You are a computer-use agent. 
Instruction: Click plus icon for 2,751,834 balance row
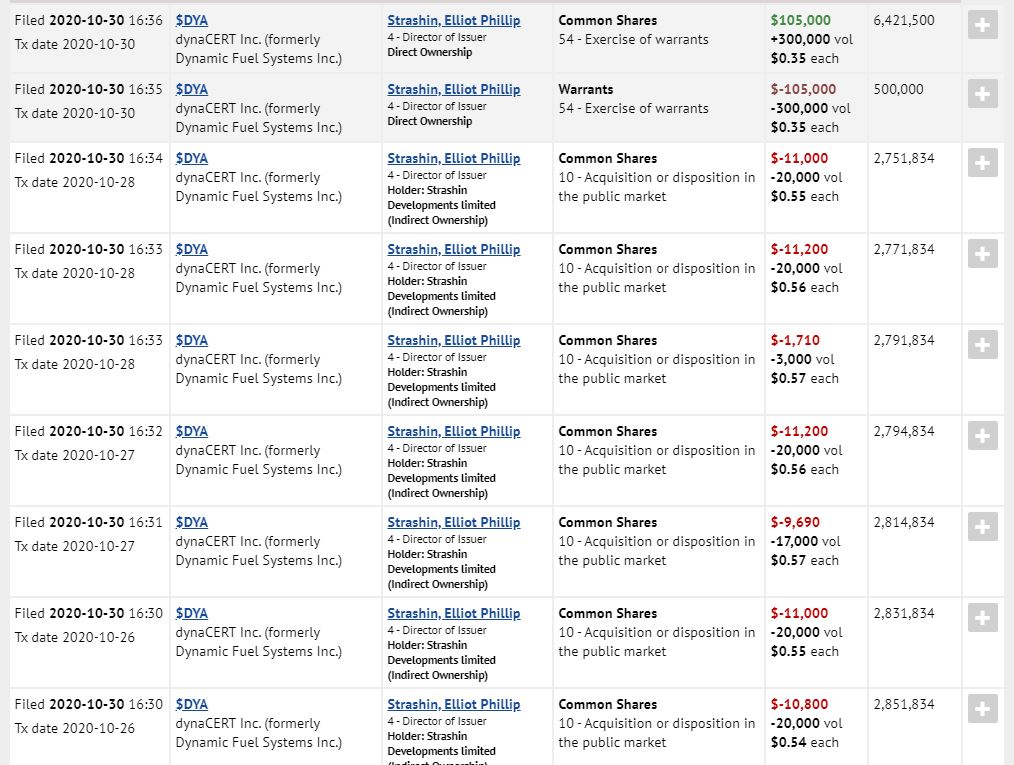tap(983, 163)
